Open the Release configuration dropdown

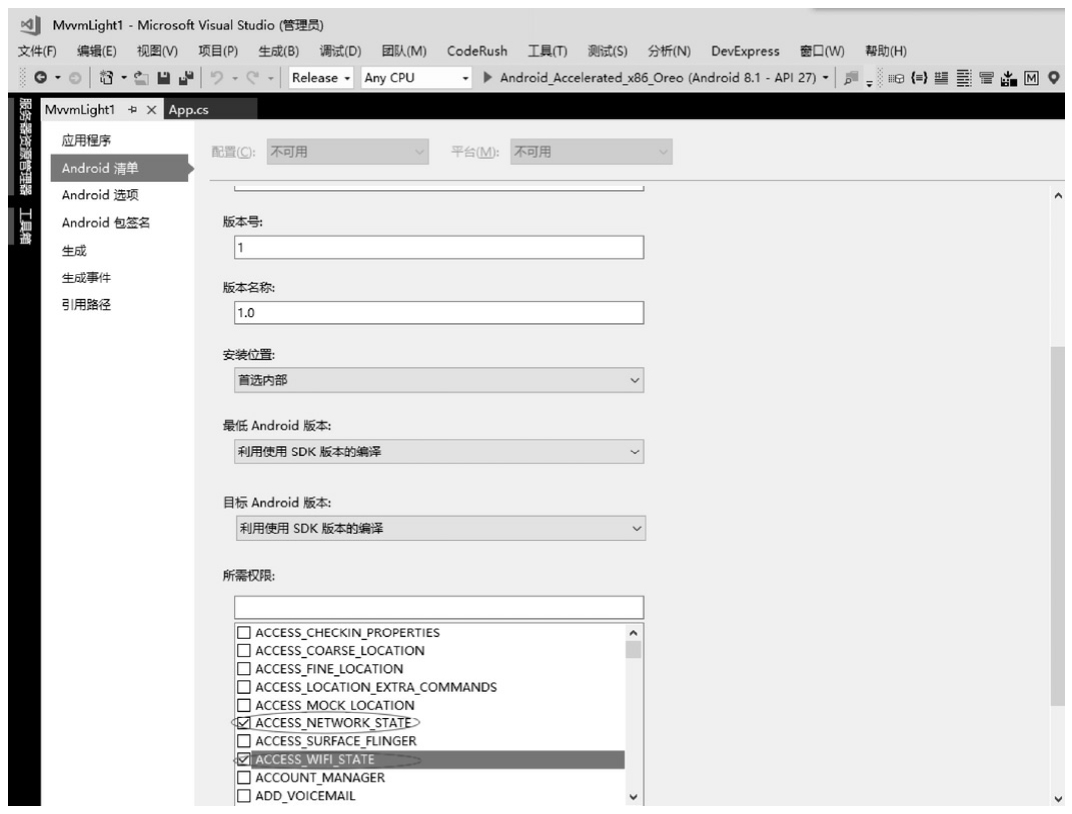[321, 78]
